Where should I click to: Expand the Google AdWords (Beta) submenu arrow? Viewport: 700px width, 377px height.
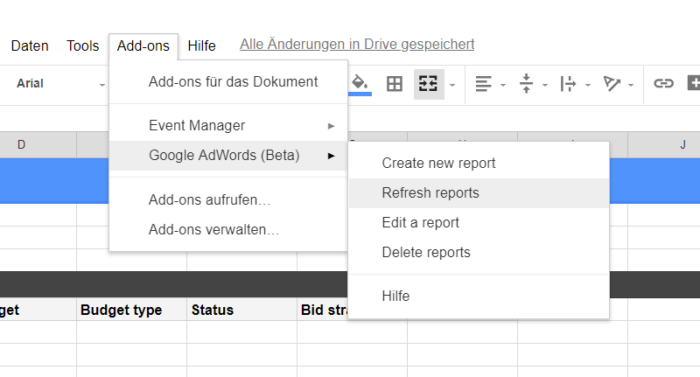(331, 155)
